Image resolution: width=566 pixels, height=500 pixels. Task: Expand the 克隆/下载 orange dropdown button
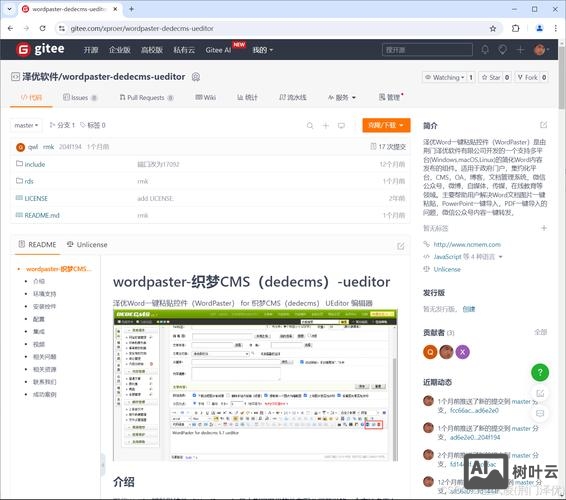386,125
